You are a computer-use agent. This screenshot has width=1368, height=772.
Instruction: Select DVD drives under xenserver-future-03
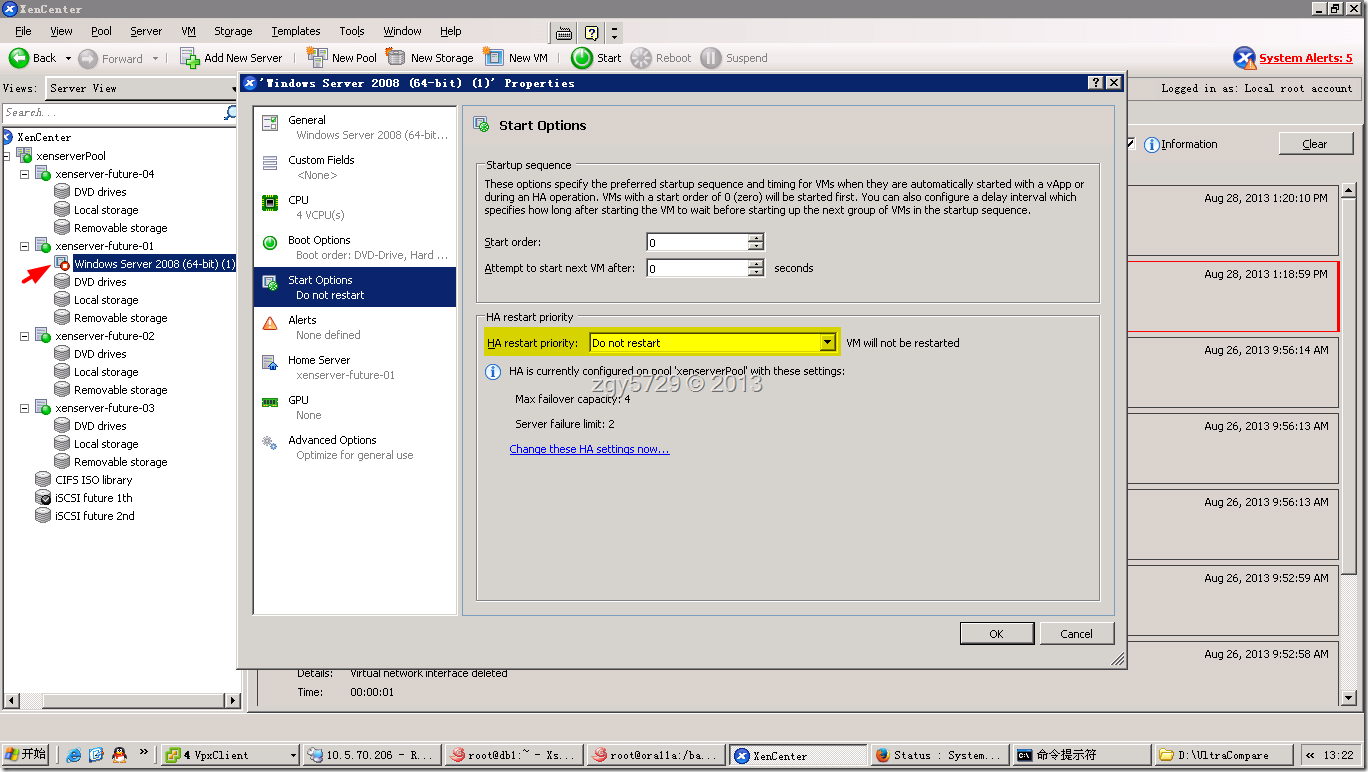(100, 426)
